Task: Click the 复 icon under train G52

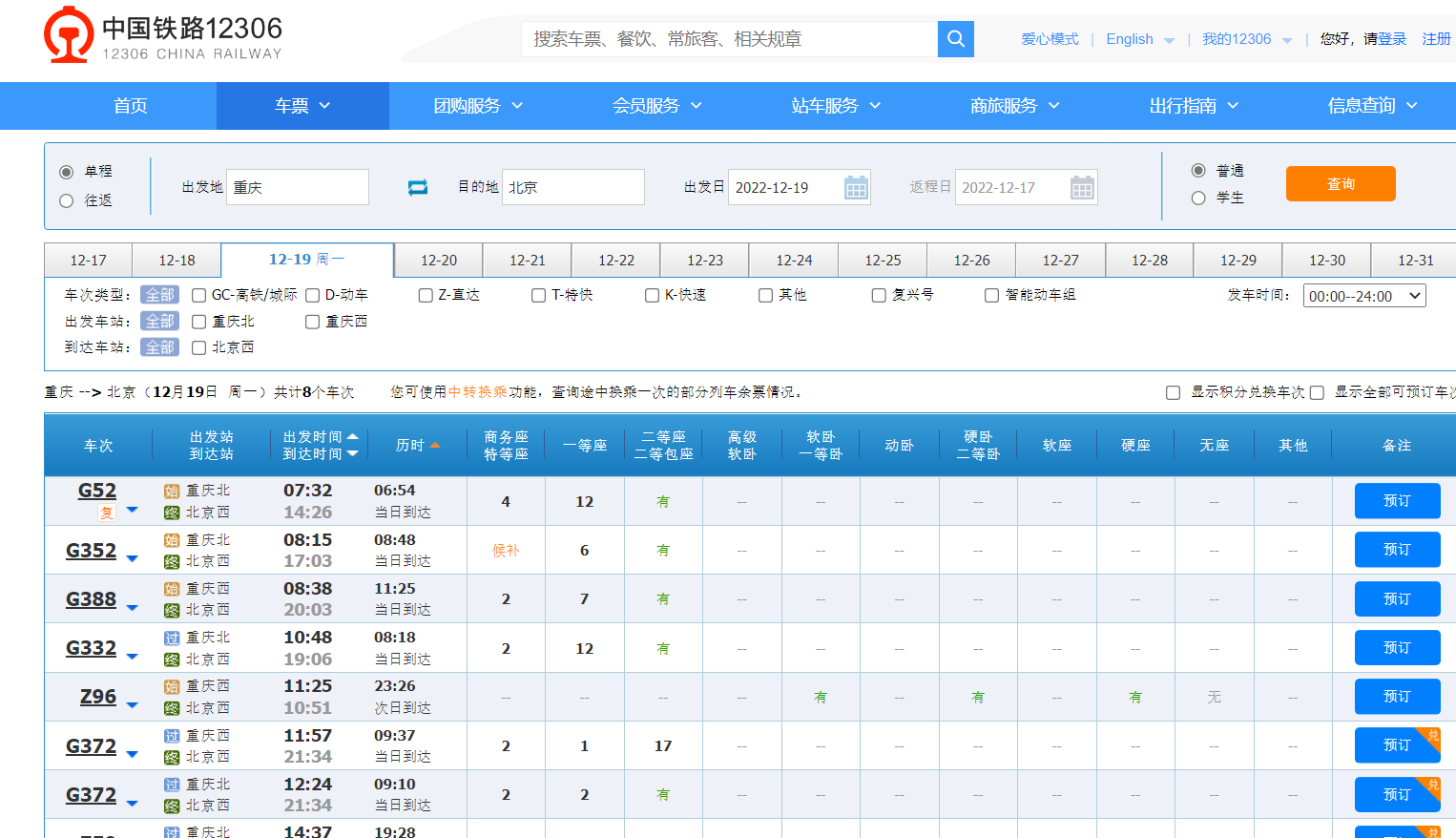Action: [107, 513]
